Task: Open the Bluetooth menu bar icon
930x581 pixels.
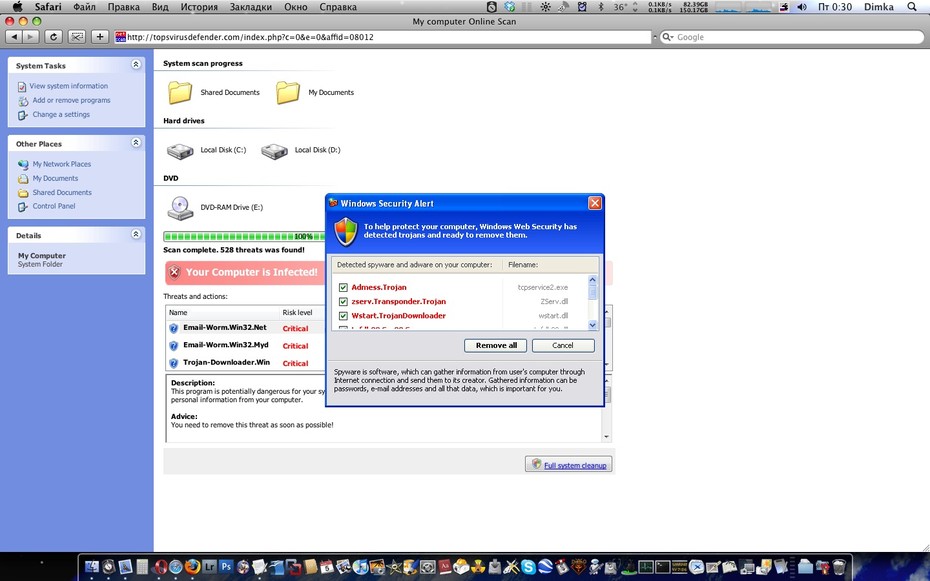Action: pyautogui.click(x=600, y=7)
